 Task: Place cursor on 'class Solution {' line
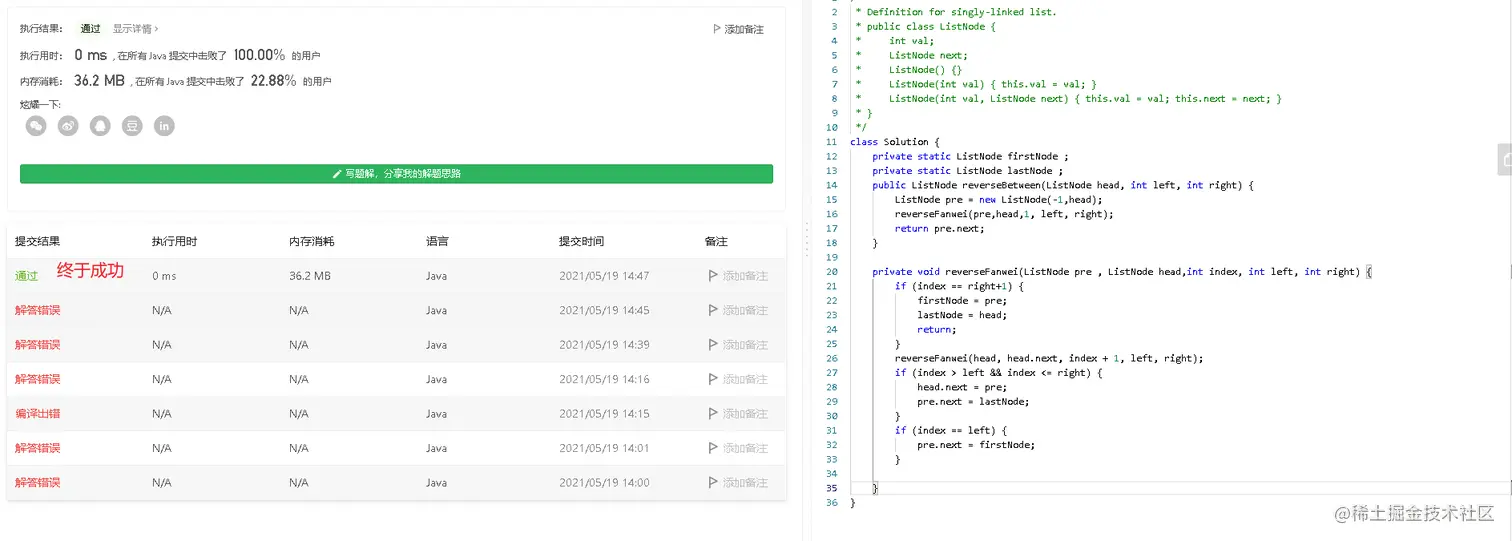tap(895, 142)
